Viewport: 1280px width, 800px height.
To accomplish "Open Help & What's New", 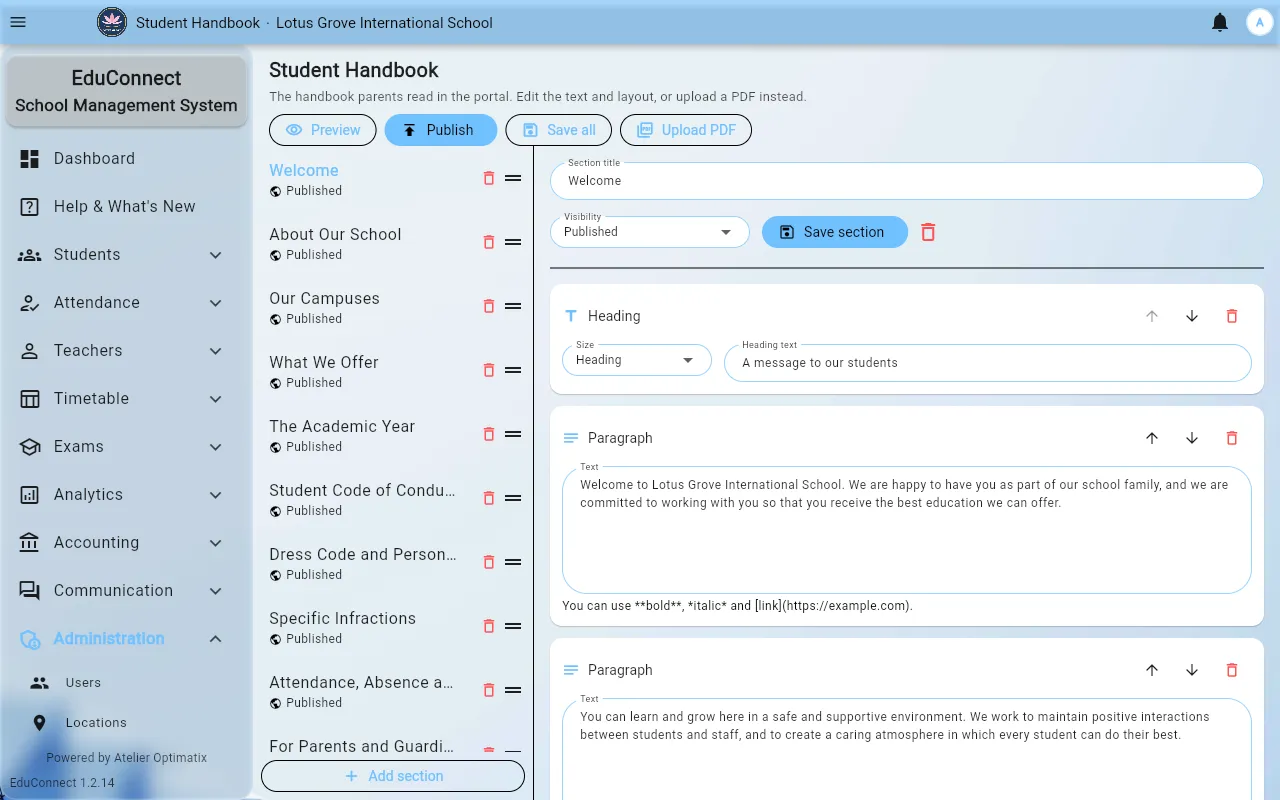I will coord(125,207).
